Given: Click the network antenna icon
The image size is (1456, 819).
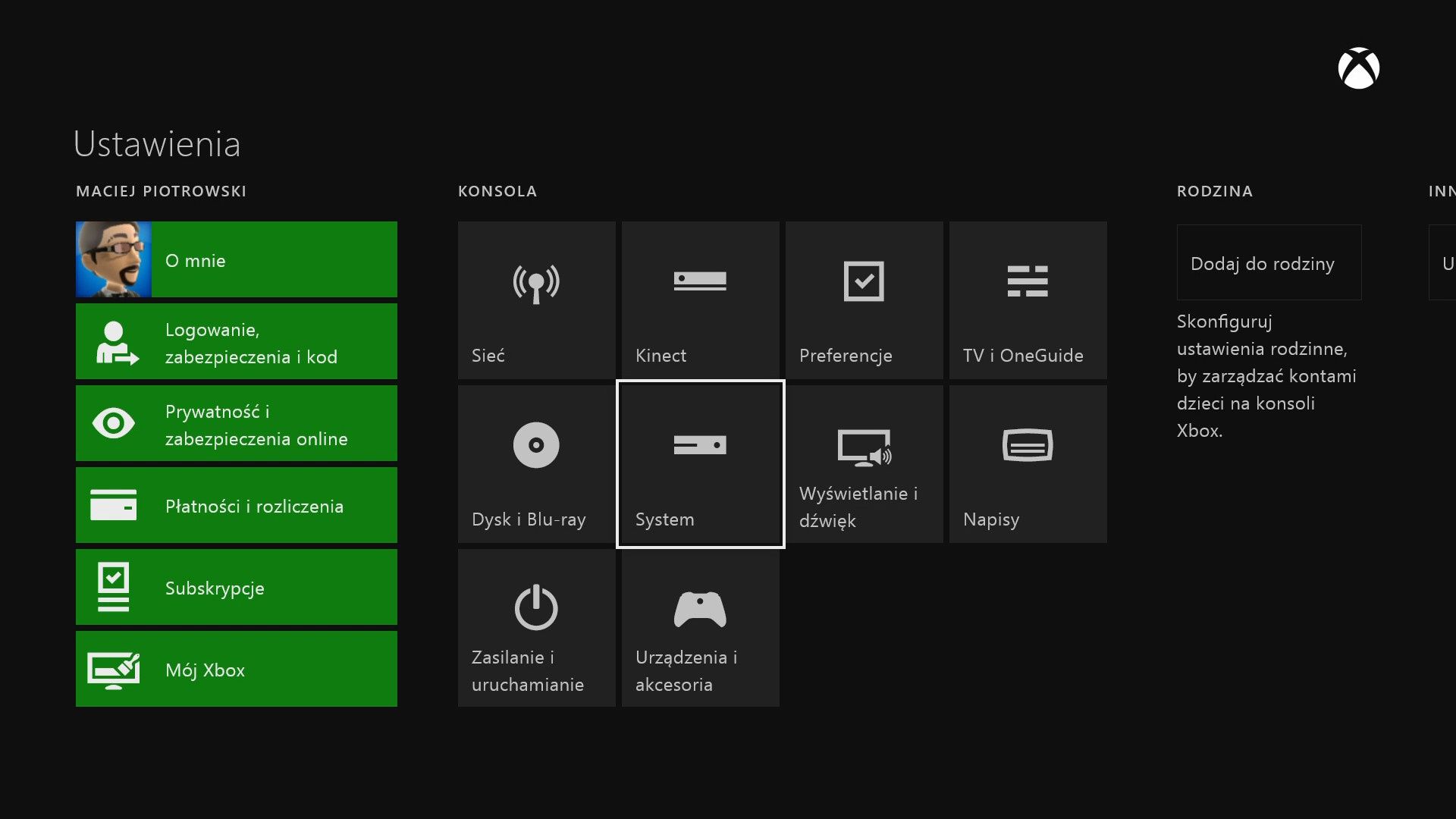Looking at the screenshot, I should point(536,284).
